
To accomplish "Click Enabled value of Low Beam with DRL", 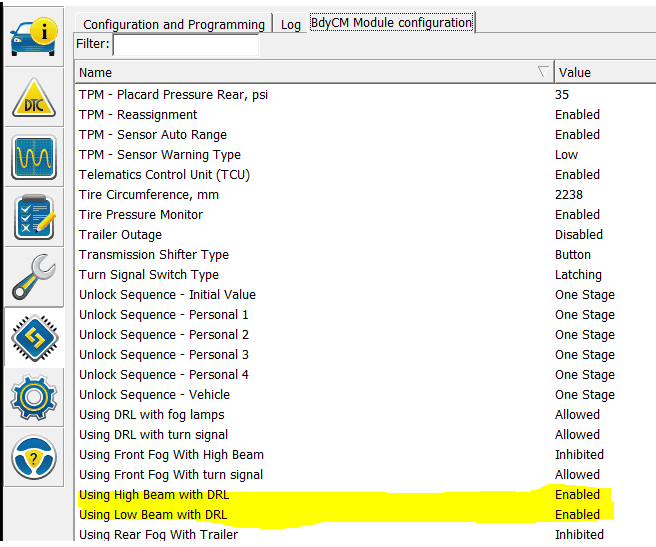I will [577, 515].
